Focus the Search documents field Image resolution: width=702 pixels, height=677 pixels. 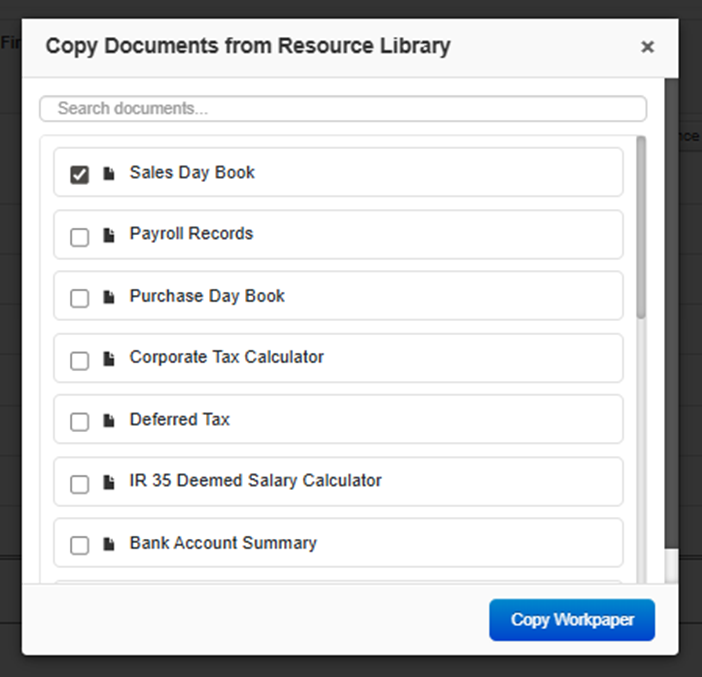(342, 108)
